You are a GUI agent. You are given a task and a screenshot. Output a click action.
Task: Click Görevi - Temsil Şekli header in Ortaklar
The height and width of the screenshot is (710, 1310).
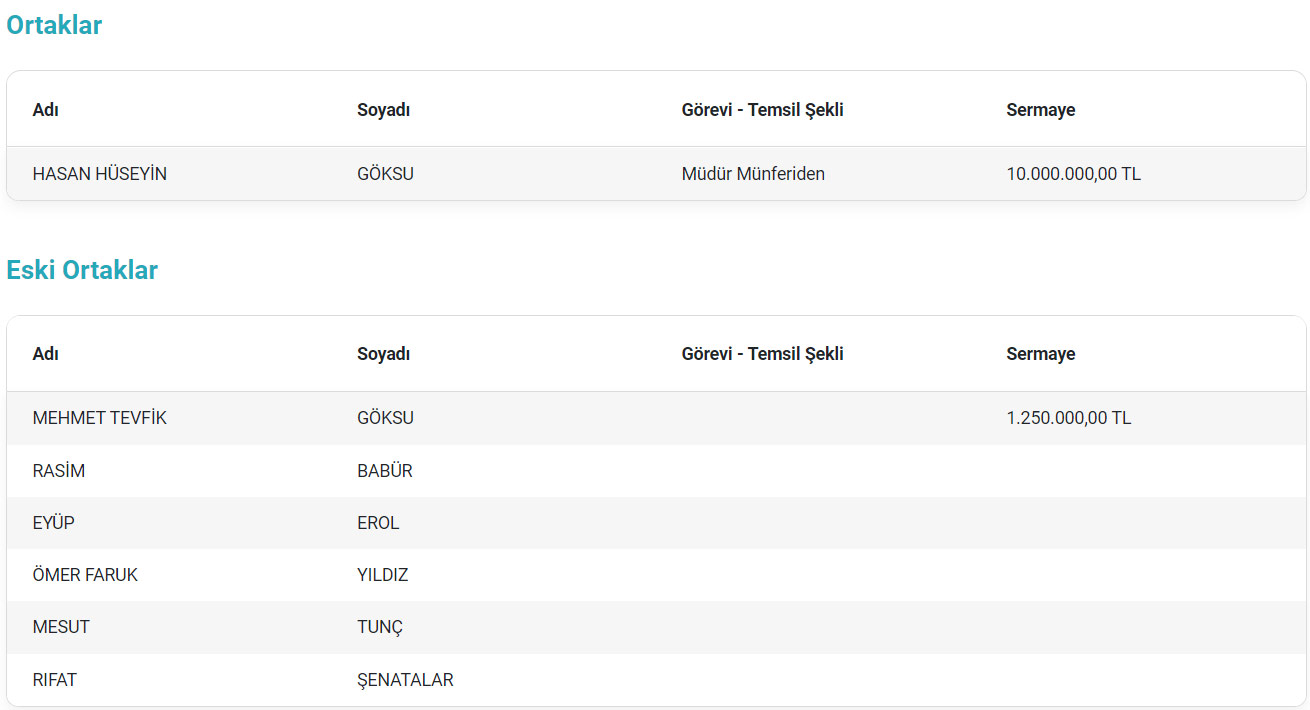pos(762,110)
